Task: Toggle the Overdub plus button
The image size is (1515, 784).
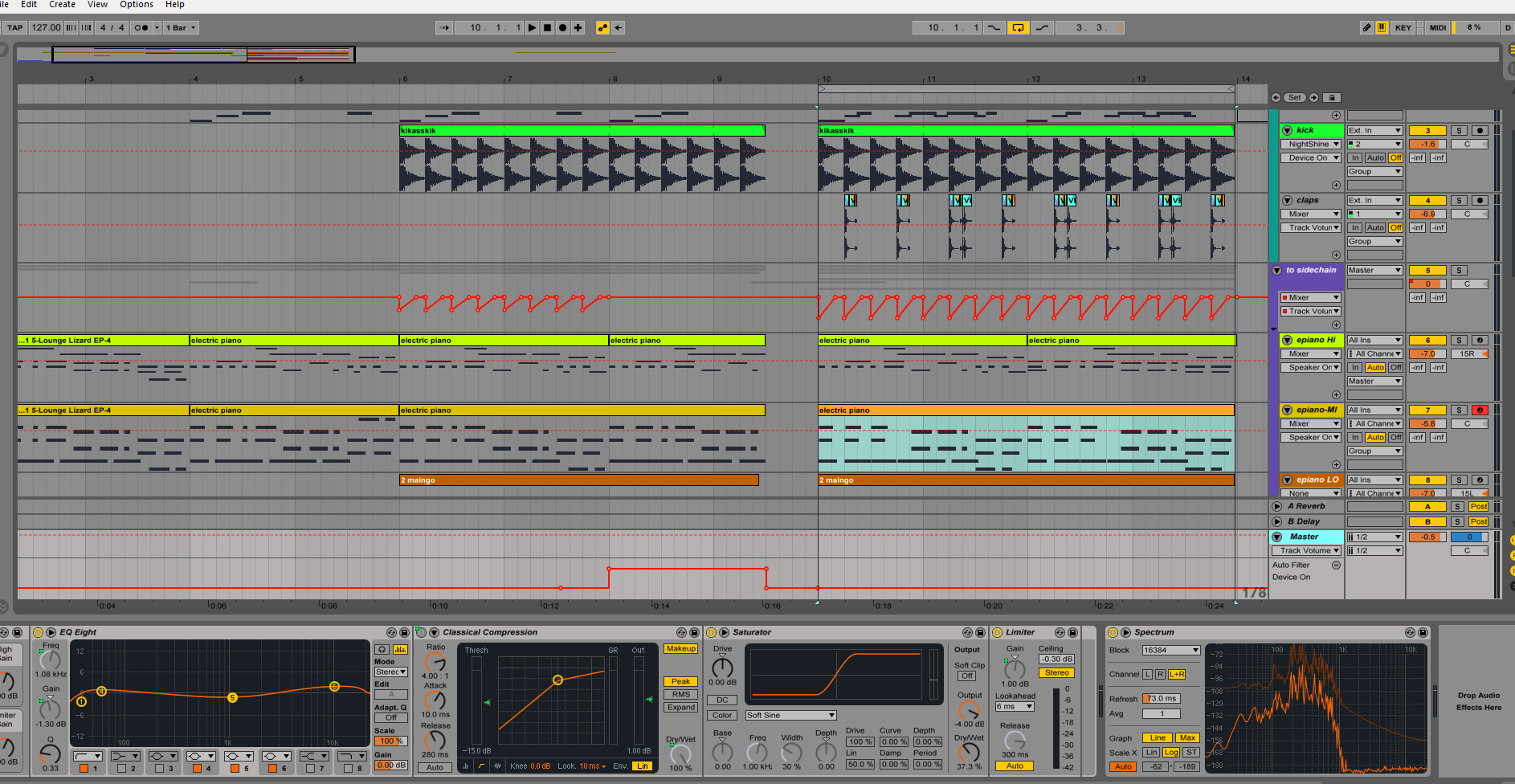Action: (578, 27)
